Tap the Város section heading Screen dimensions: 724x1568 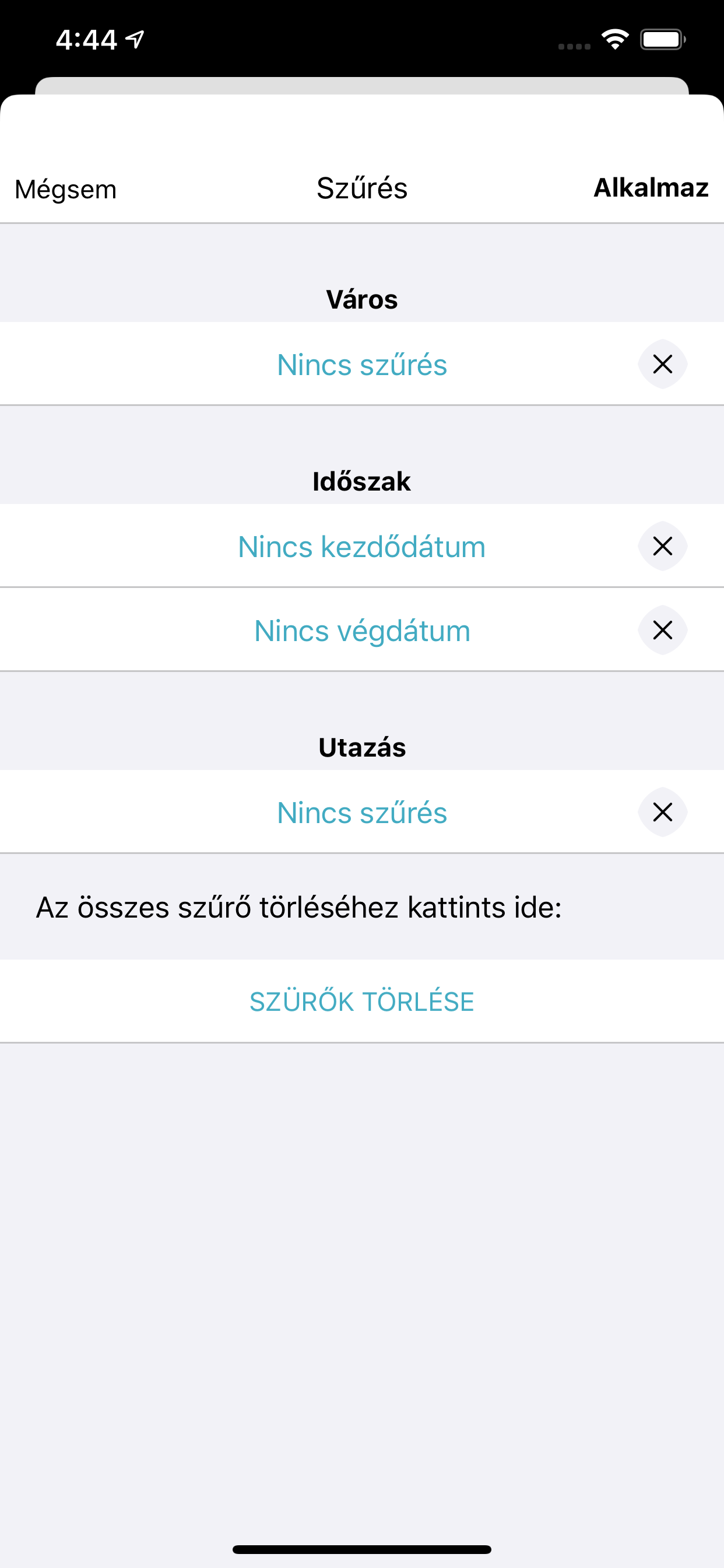(x=361, y=299)
